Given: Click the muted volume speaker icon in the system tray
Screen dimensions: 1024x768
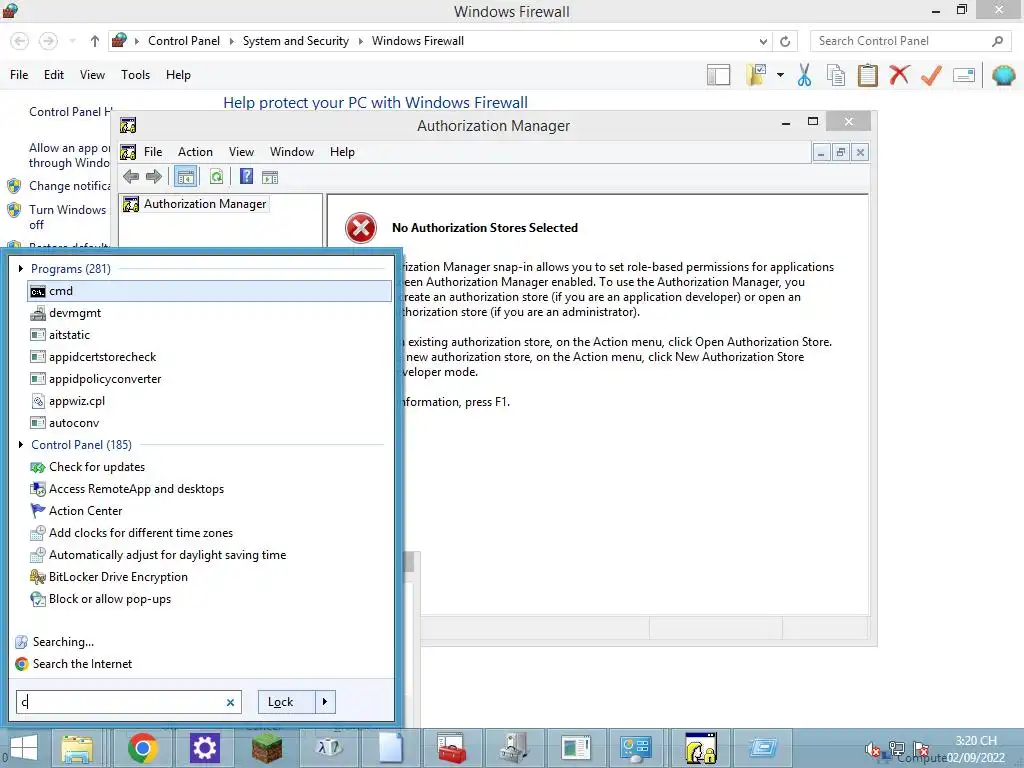Looking at the screenshot, I should (x=872, y=749).
